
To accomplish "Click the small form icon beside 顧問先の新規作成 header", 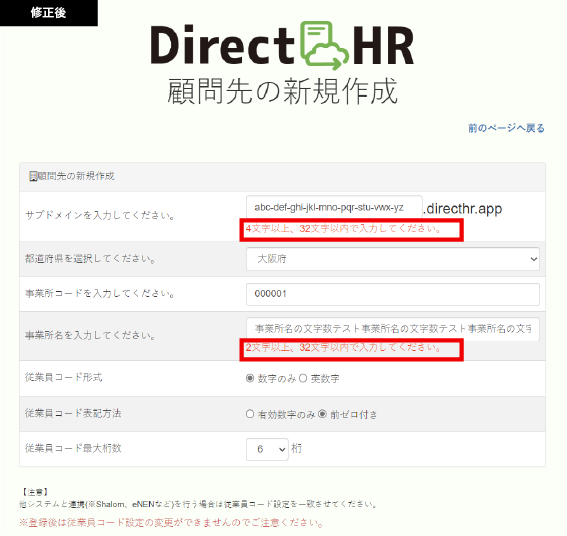I will point(33,176).
